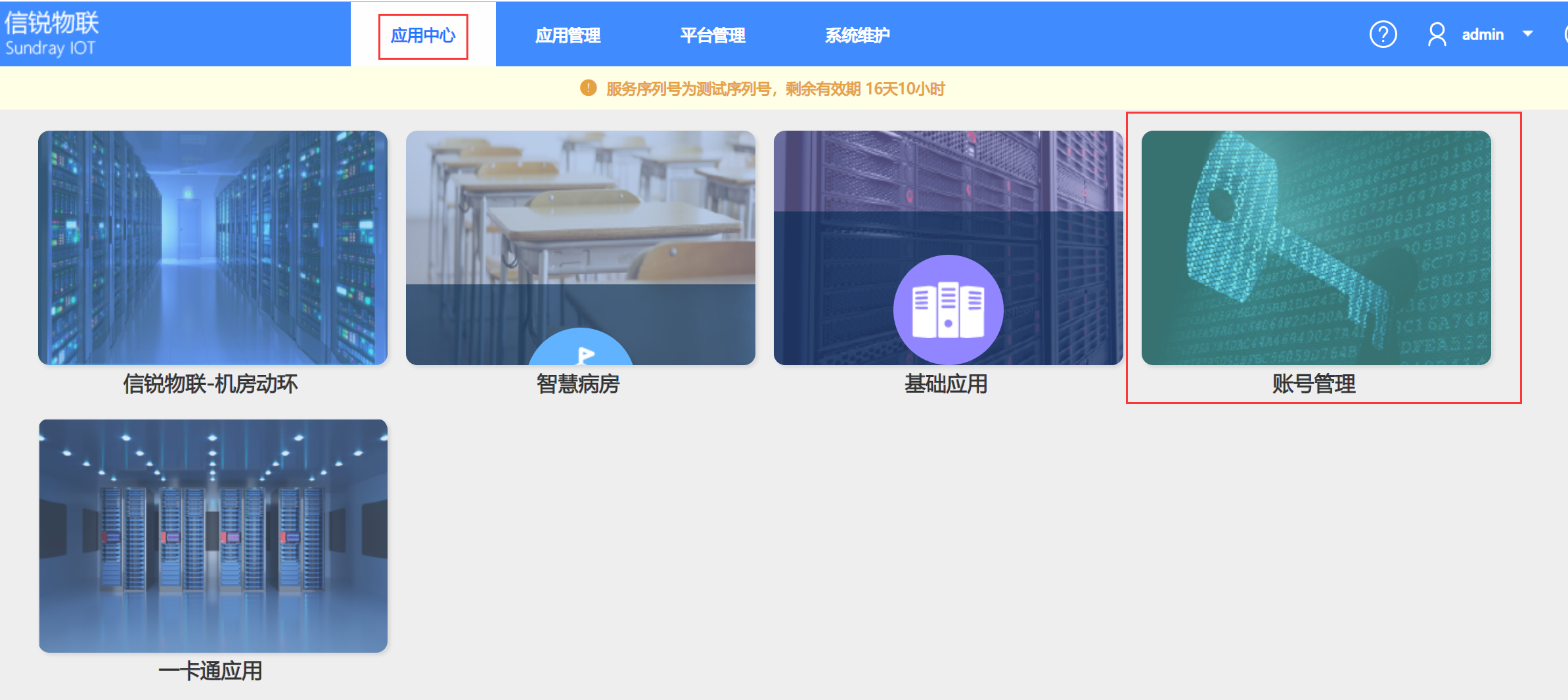
Task: Open the 账号管理 key image card
Action: click(x=1316, y=248)
